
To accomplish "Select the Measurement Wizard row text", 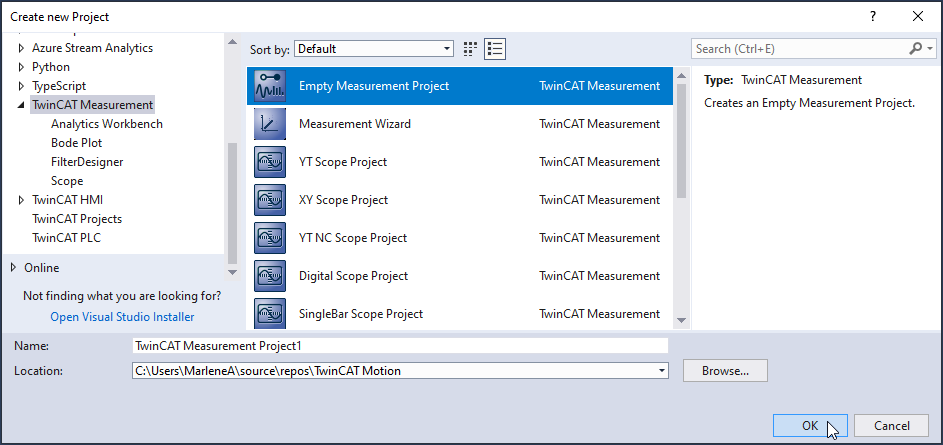I will click(x=355, y=124).
